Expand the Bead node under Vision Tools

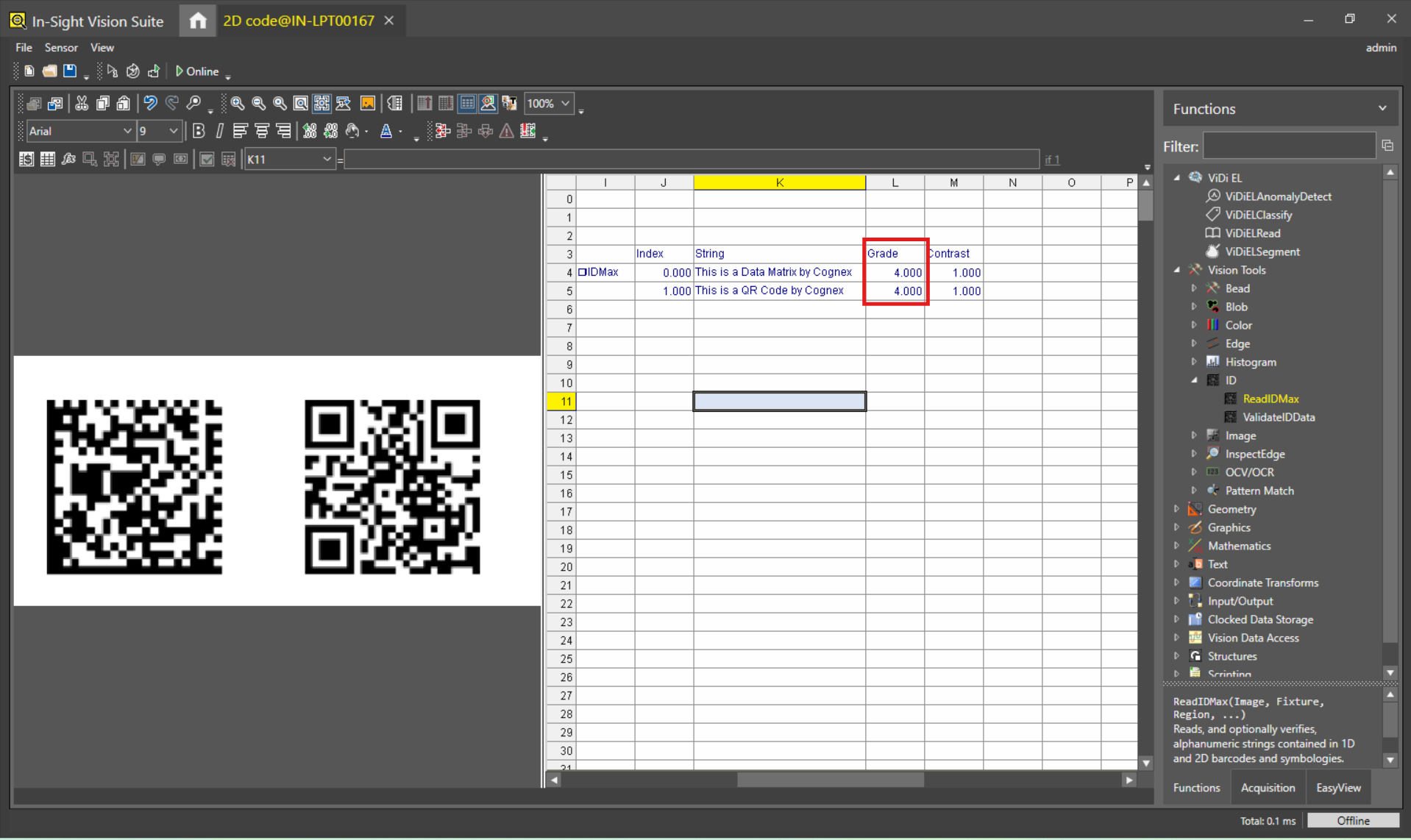tap(1195, 288)
